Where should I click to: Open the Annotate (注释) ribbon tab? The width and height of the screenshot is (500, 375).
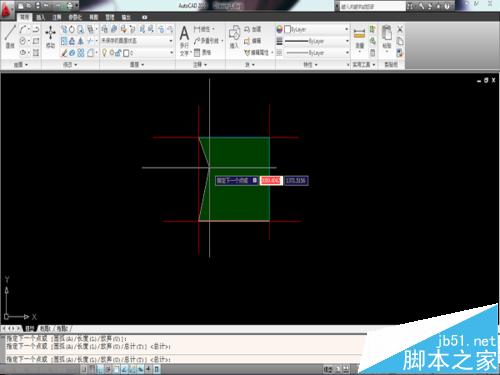tap(57, 17)
